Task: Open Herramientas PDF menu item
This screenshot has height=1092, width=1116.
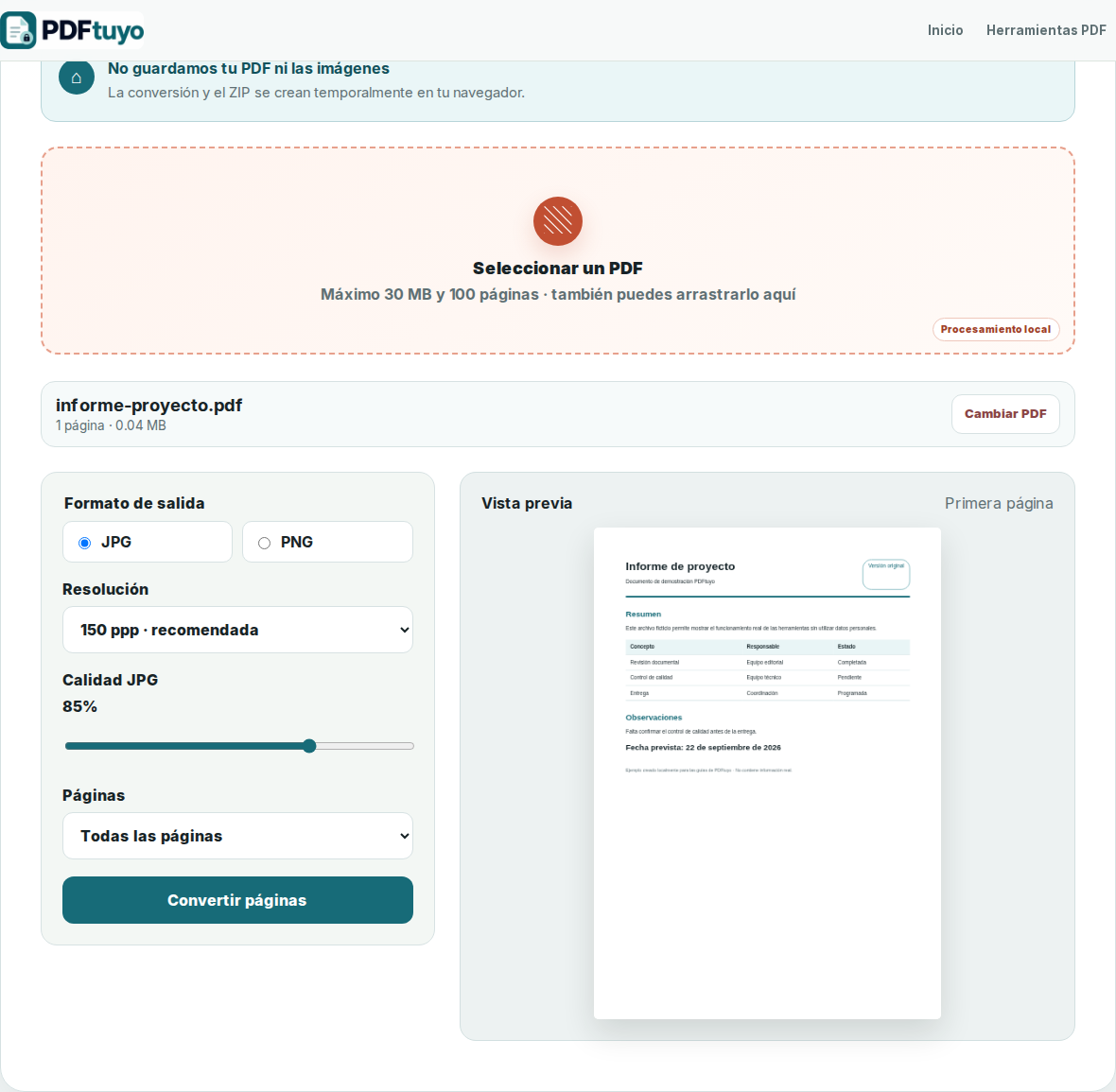Action: [x=1046, y=30]
